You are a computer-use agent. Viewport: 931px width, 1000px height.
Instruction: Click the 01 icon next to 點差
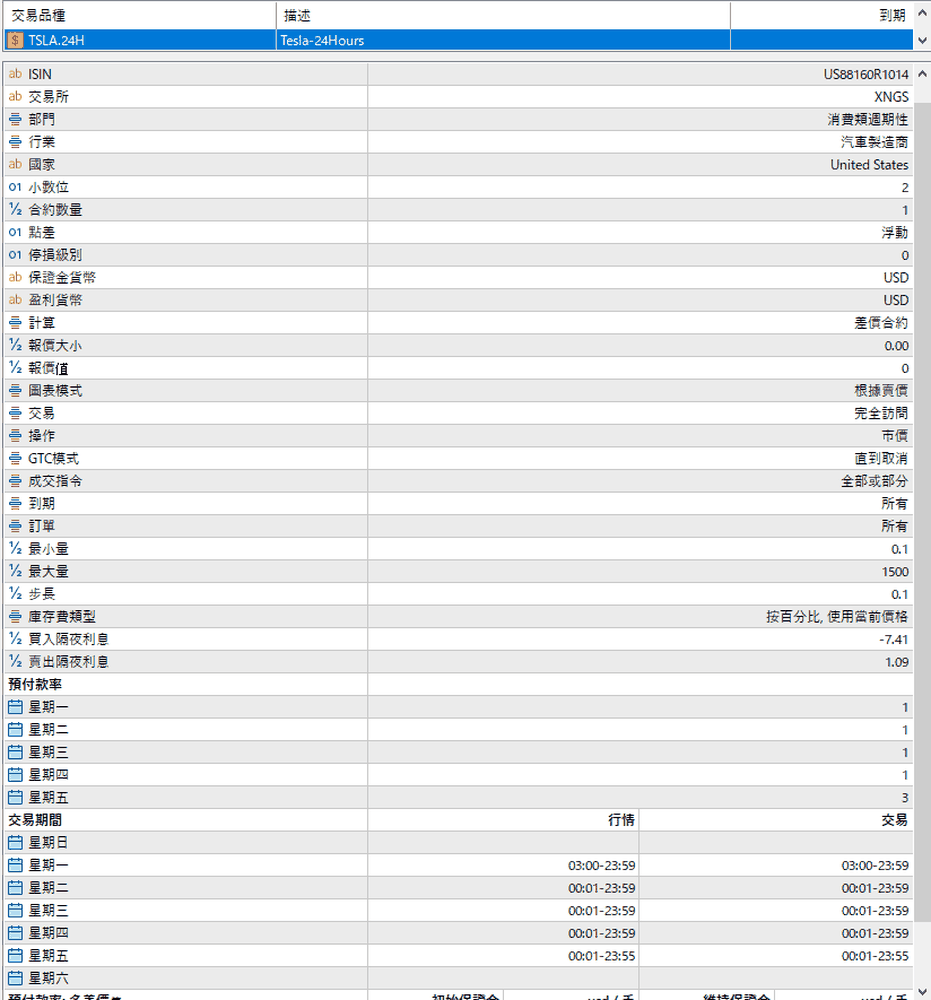(15, 232)
